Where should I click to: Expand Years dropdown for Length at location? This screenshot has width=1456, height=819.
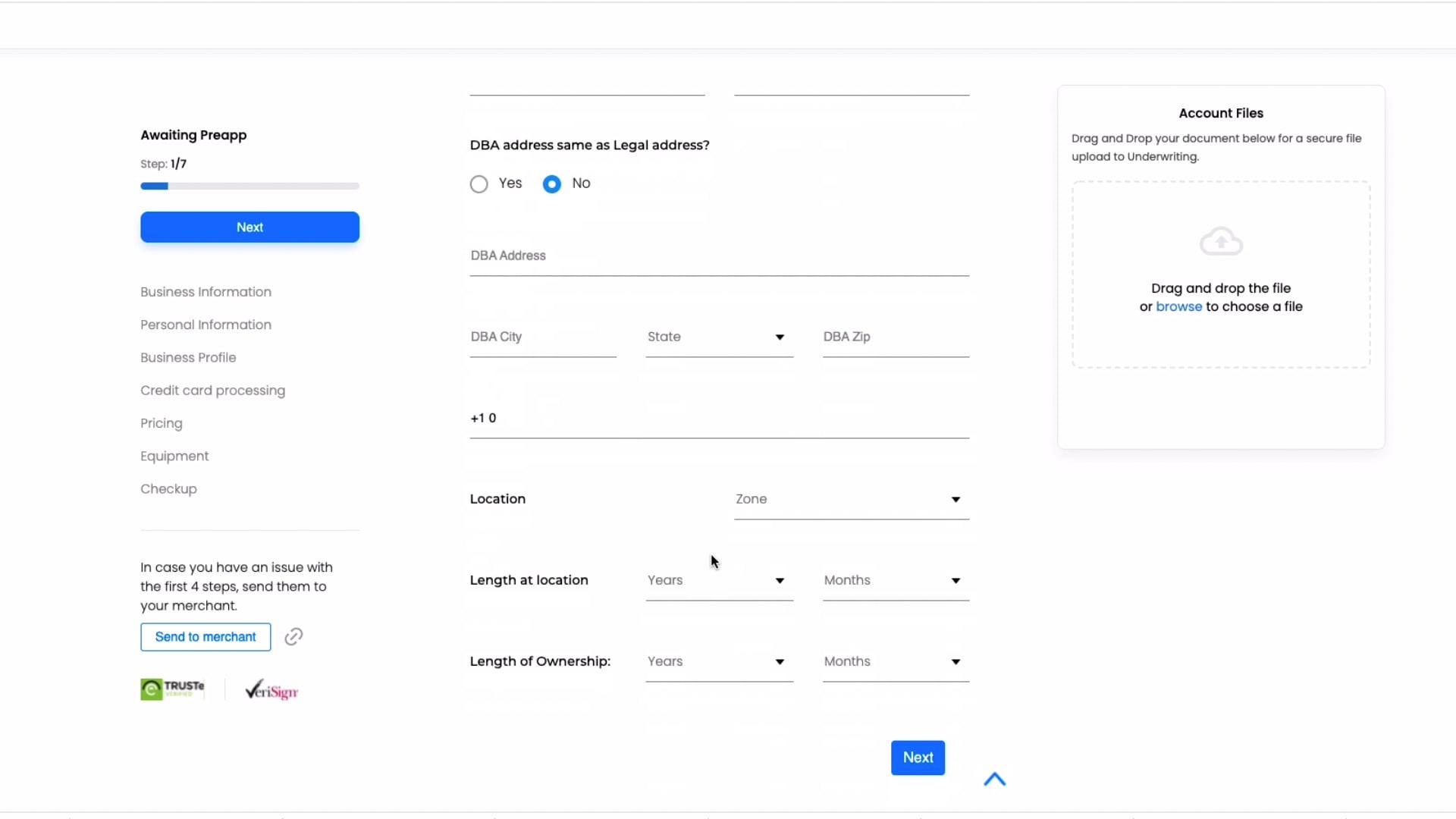(719, 581)
